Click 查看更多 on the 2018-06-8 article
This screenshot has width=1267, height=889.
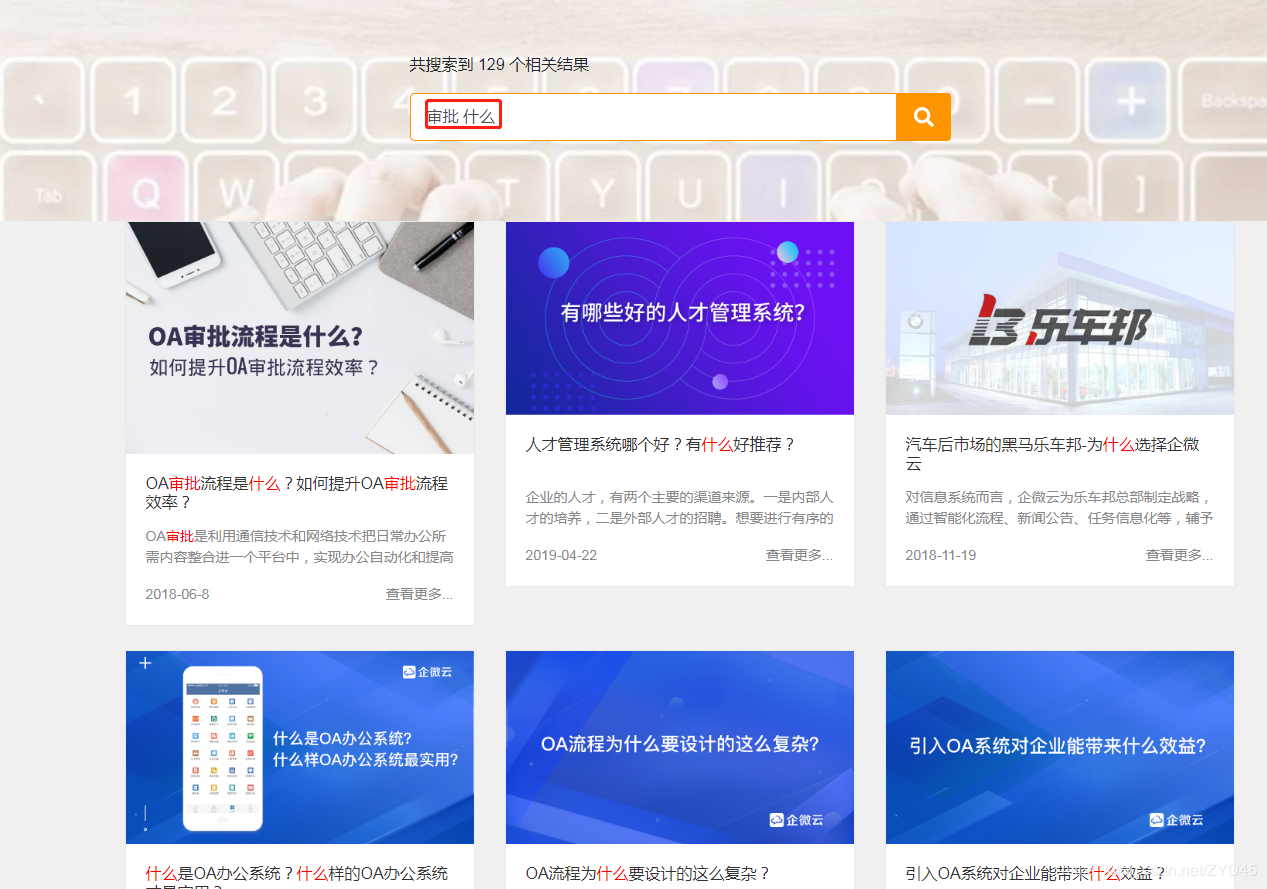[419, 594]
